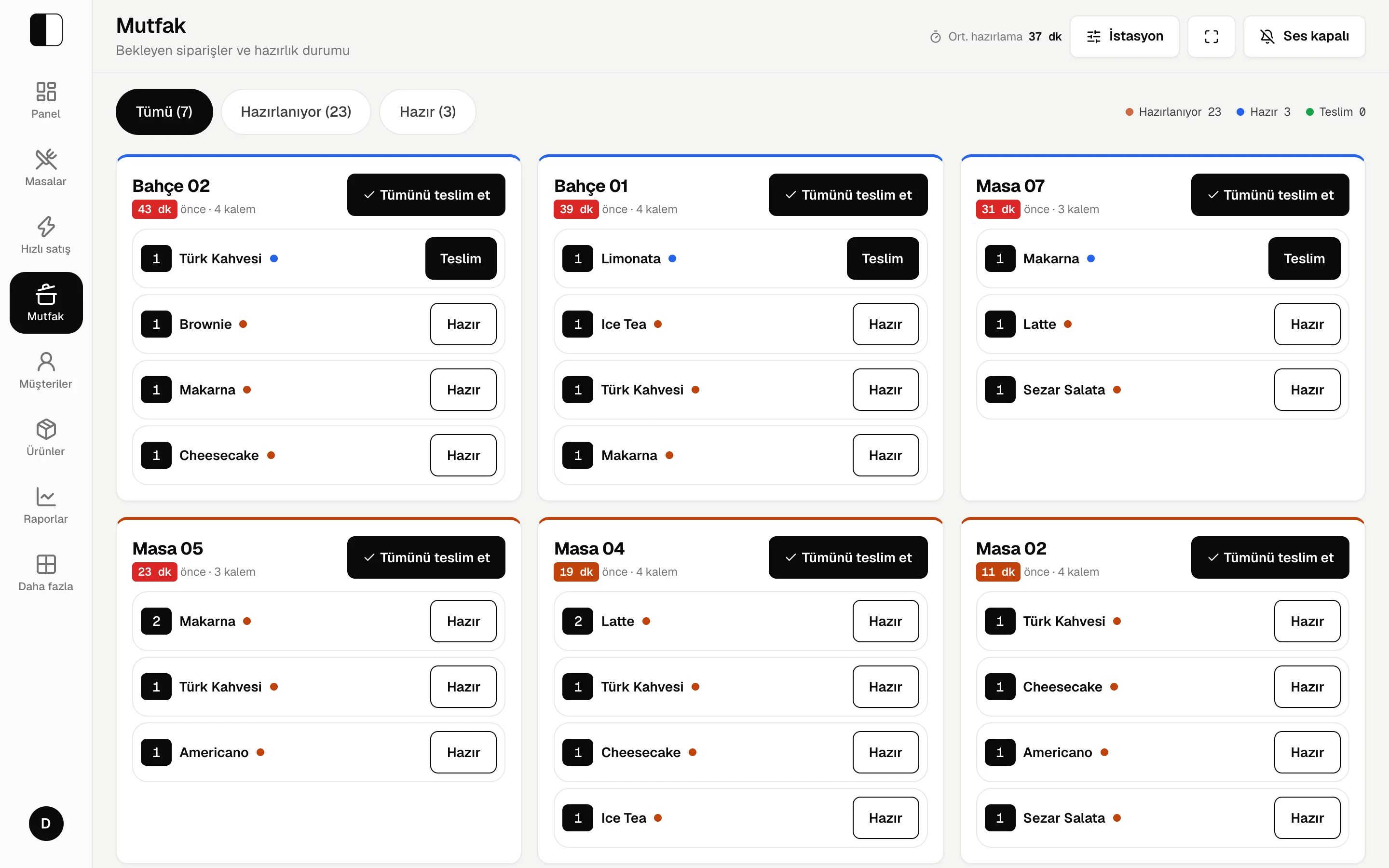Mark Cheesecake ready in Bahçe 02

pos(463,455)
